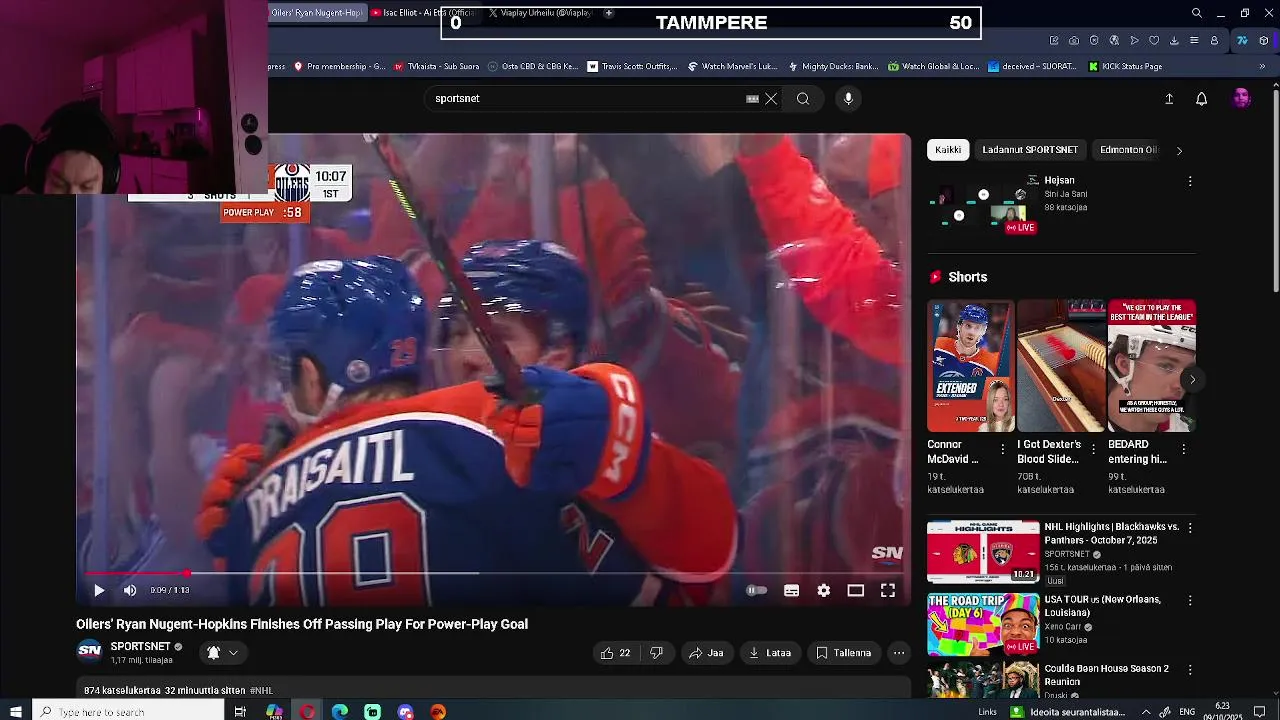This screenshot has height=720, width=1280.
Task: Open Blackhawks vs. Panthers highlights video
Action: click(x=983, y=551)
